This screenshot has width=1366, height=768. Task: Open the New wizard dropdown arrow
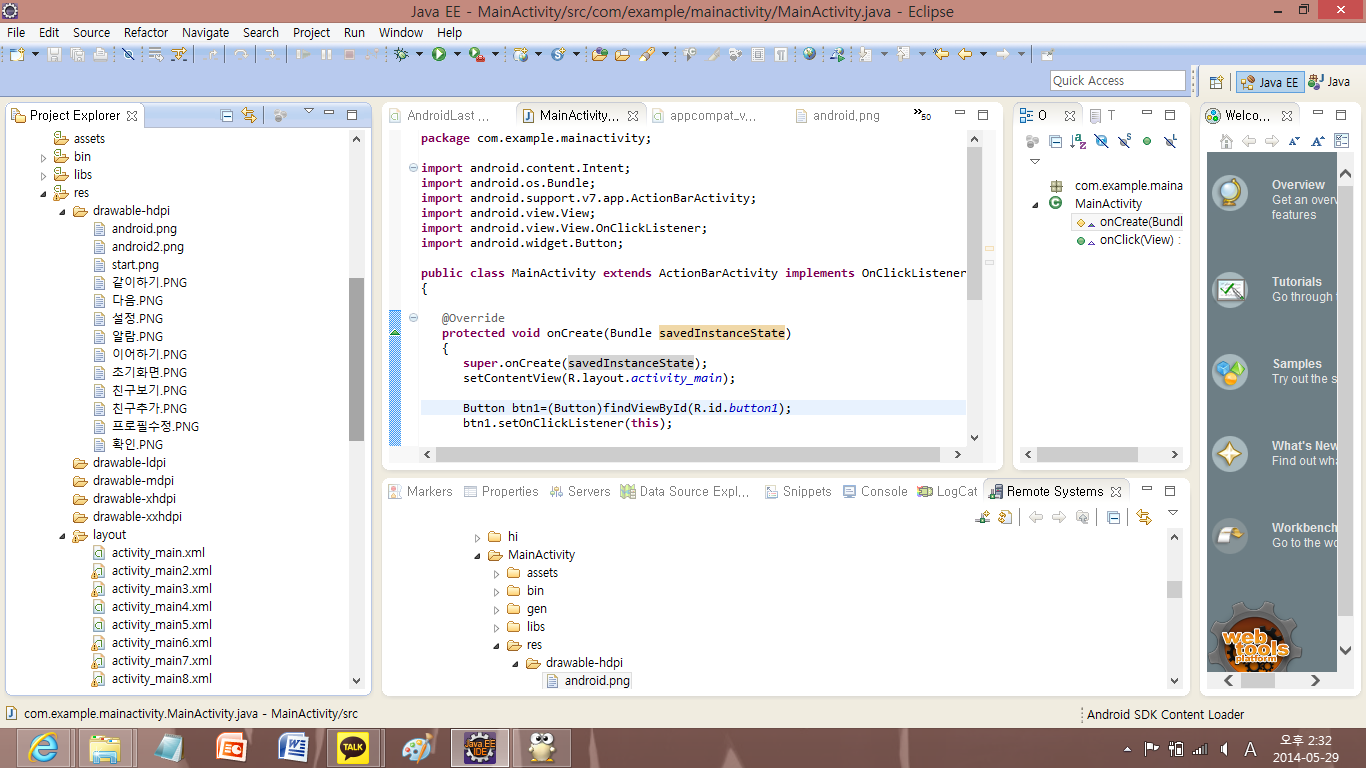tap(35, 54)
